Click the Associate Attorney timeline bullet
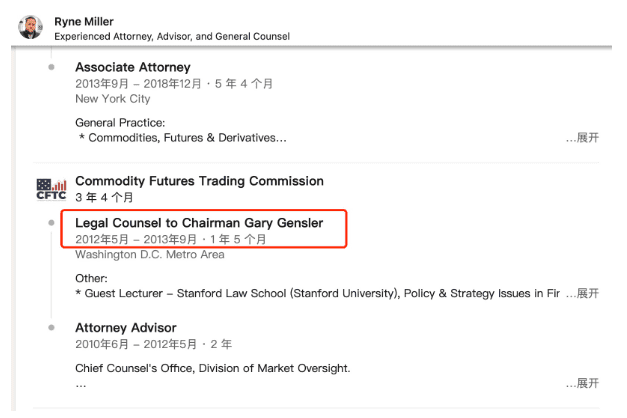Screen dimensions: 627x418 coord(51,67)
